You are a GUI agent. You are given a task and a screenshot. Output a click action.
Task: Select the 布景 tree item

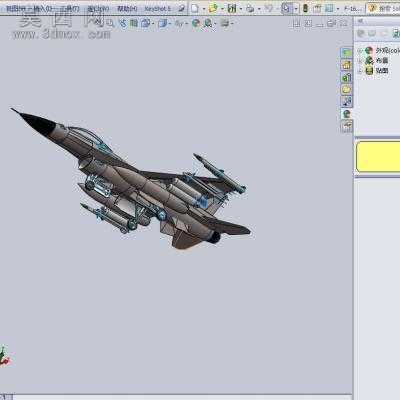377,61
